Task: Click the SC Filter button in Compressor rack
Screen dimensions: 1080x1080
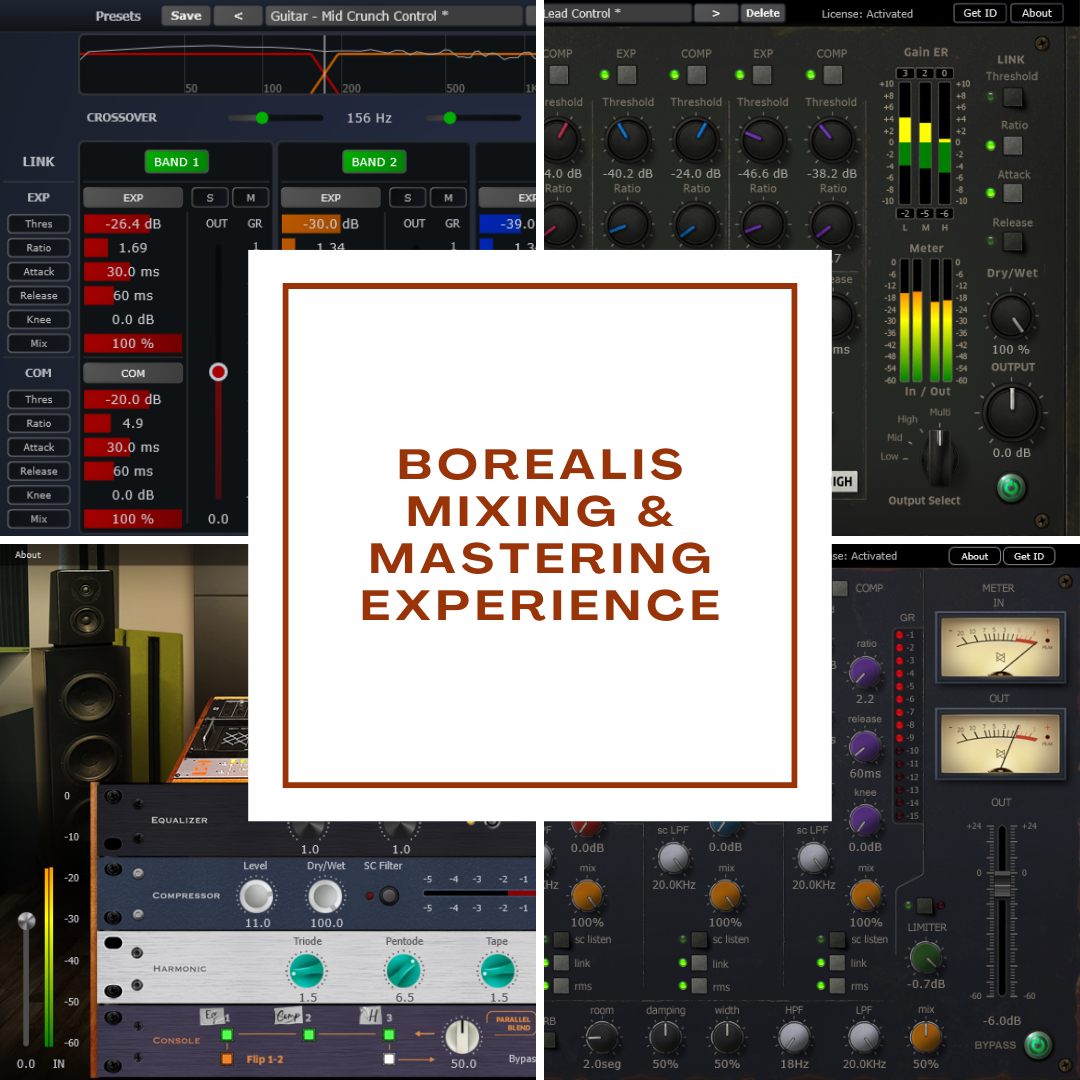Action: [x=389, y=895]
